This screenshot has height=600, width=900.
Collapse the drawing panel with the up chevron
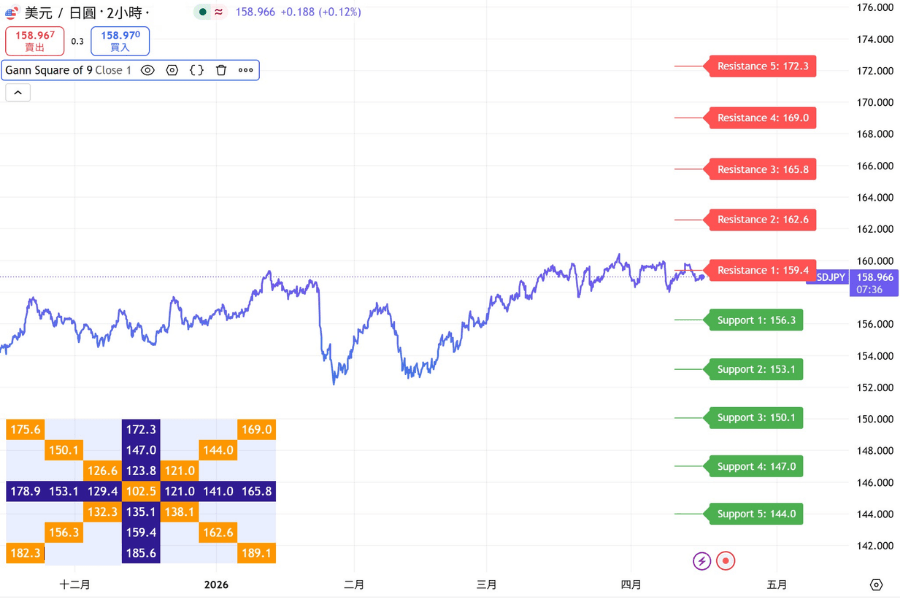(x=17, y=92)
